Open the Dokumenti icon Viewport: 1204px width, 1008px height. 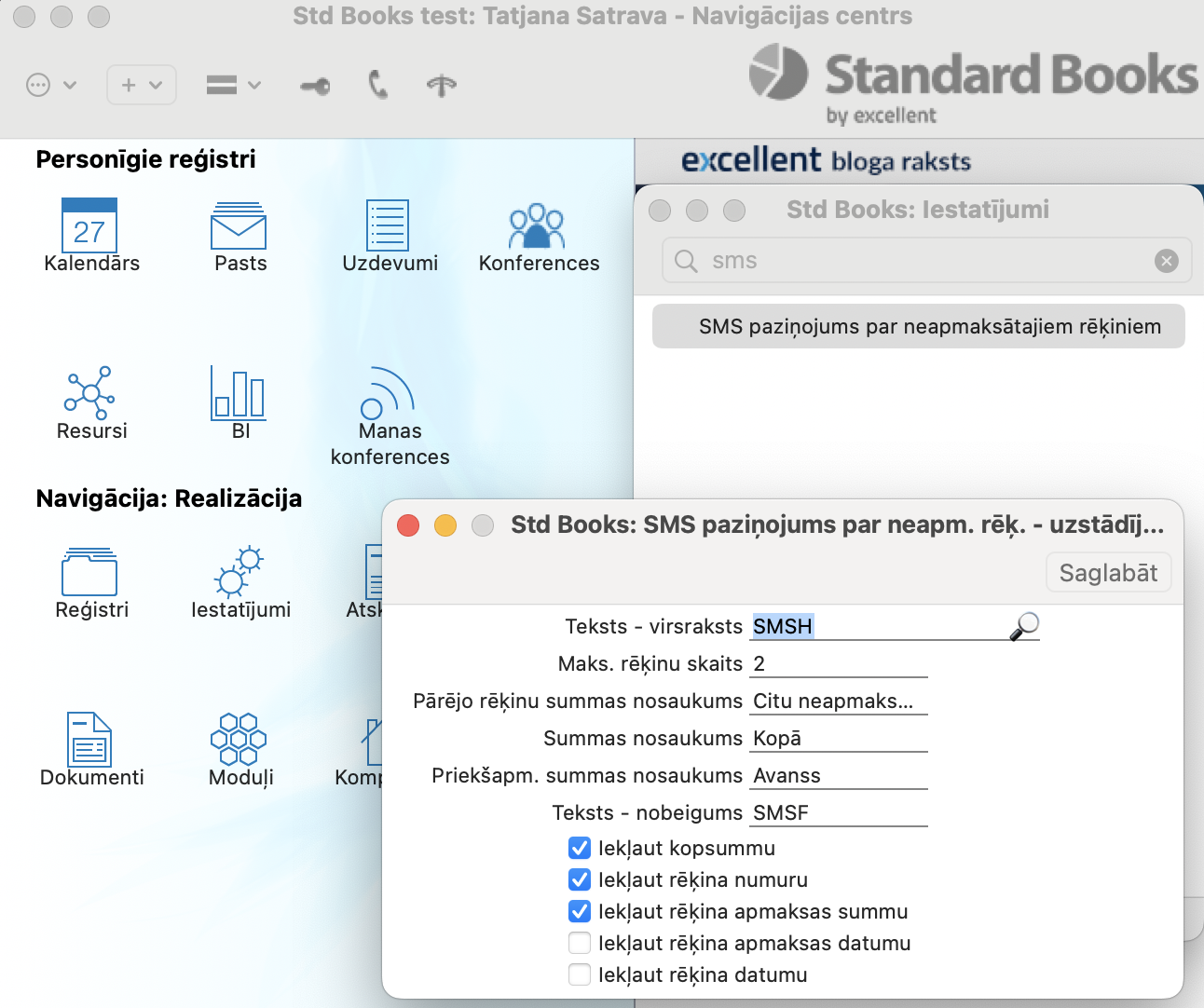click(x=89, y=739)
